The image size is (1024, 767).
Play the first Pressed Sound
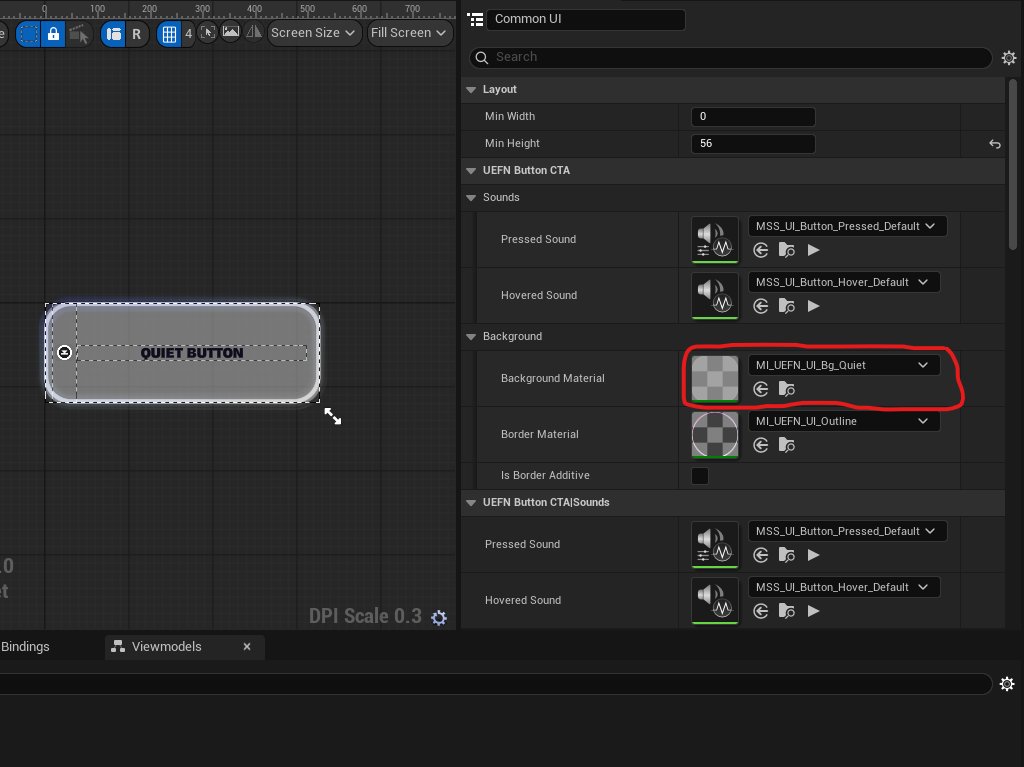(x=813, y=250)
